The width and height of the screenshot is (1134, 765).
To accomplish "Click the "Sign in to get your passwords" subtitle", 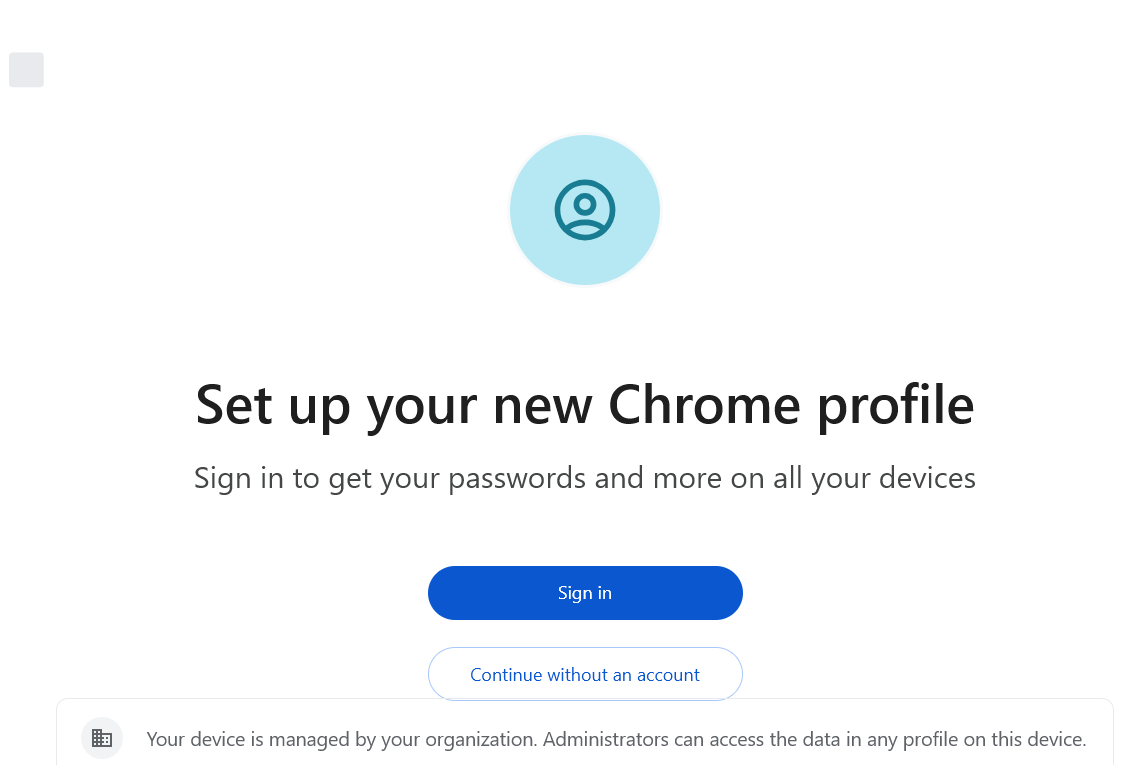I will click(x=585, y=478).
